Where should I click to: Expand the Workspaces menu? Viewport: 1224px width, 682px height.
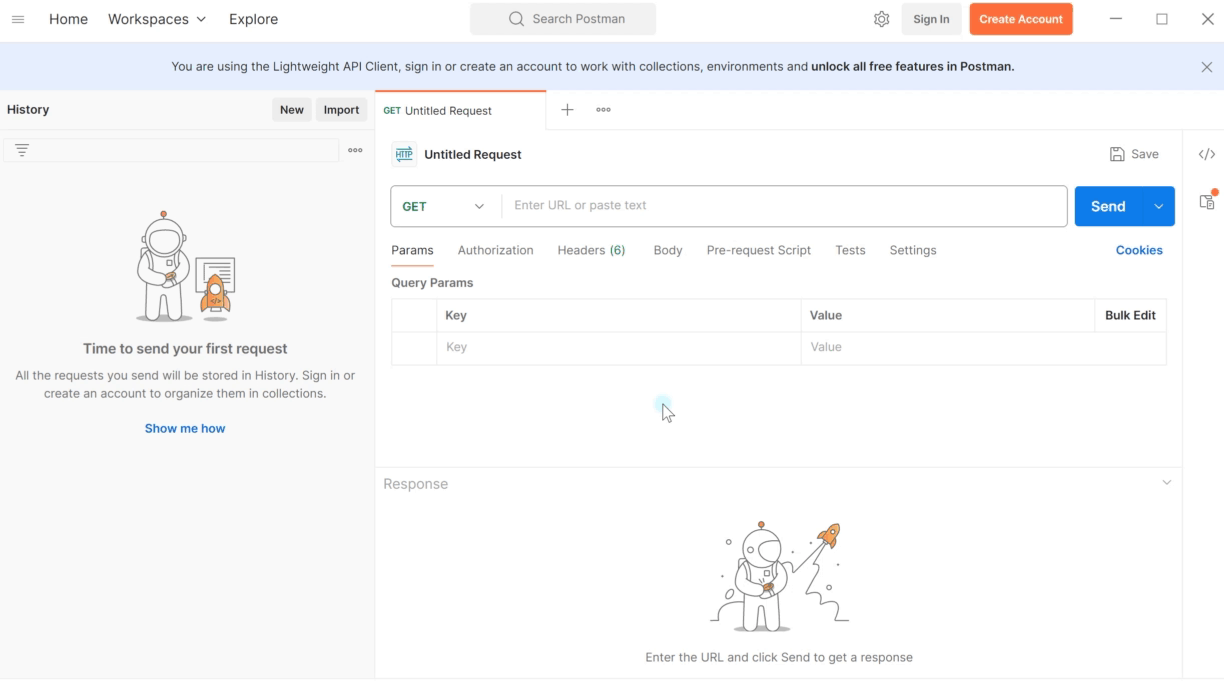click(x=157, y=19)
